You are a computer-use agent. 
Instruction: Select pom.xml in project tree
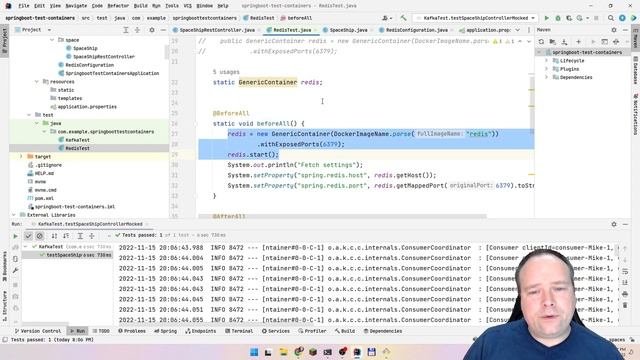(x=44, y=198)
